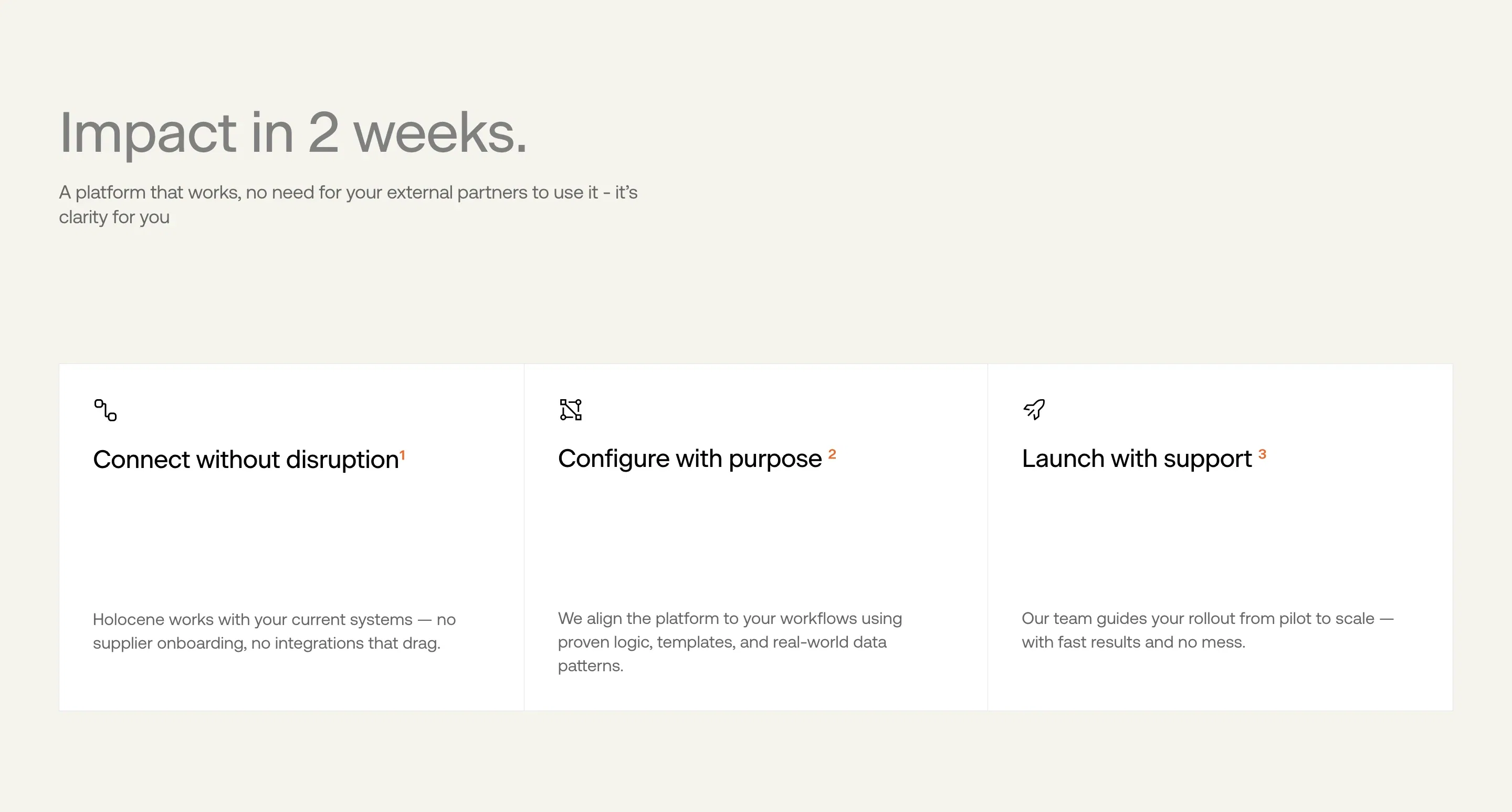Viewport: 1512px width, 812px height.
Task: Select the "Configure with purpose" heading
Action: (690, 459)
